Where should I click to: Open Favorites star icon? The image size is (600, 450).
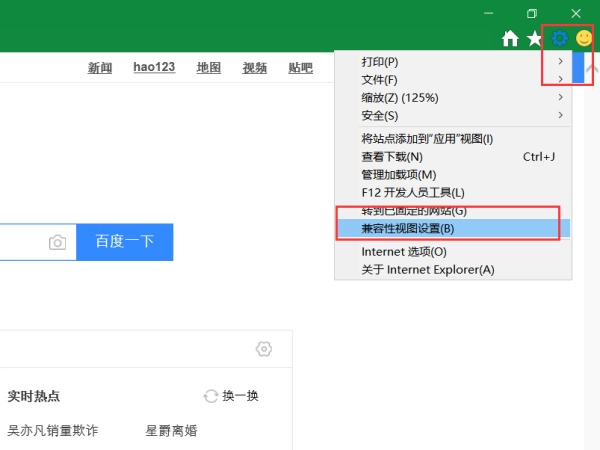click(535, 39)
